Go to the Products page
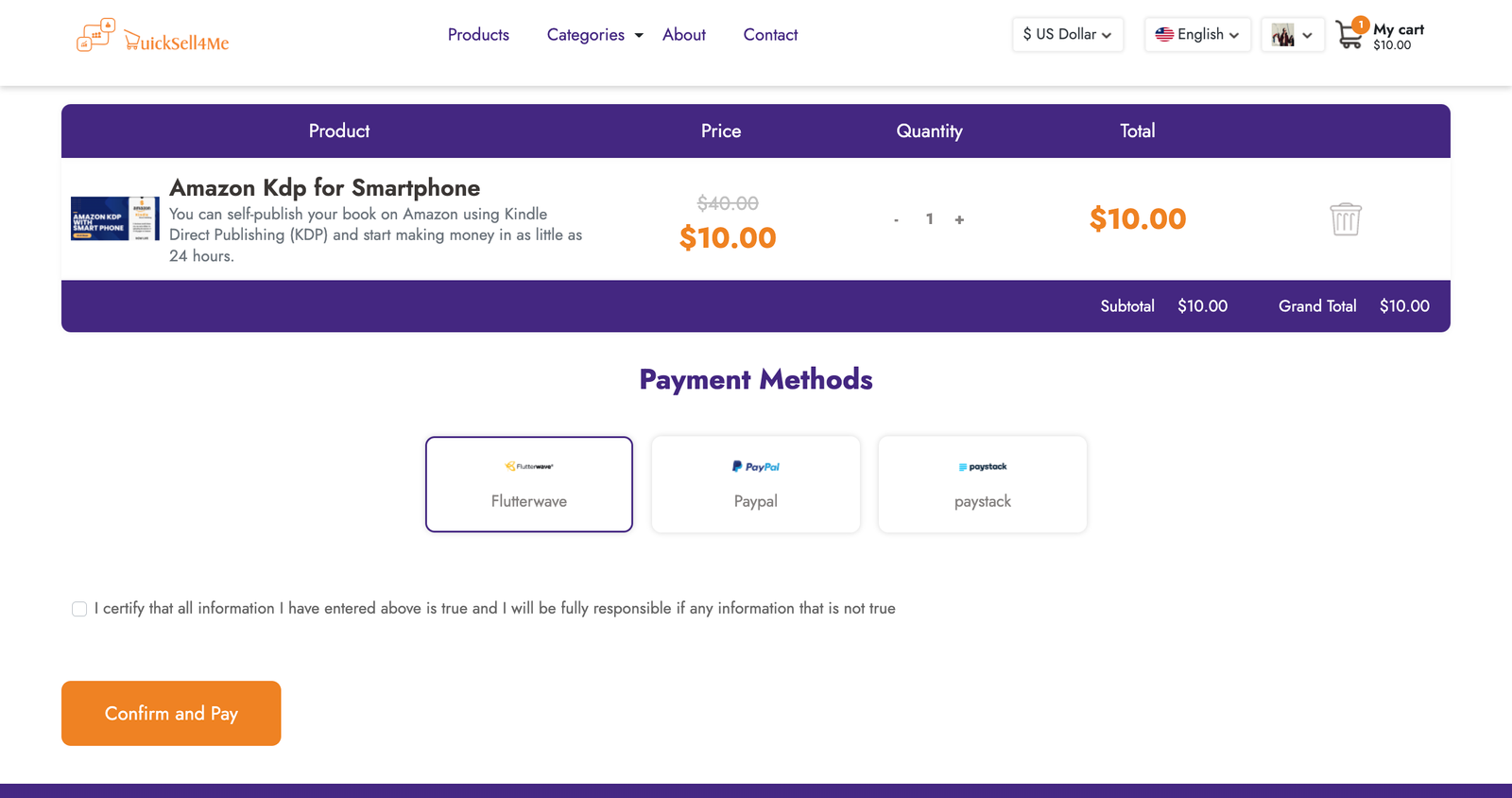The image size is (1512, 798). (478, 35)
